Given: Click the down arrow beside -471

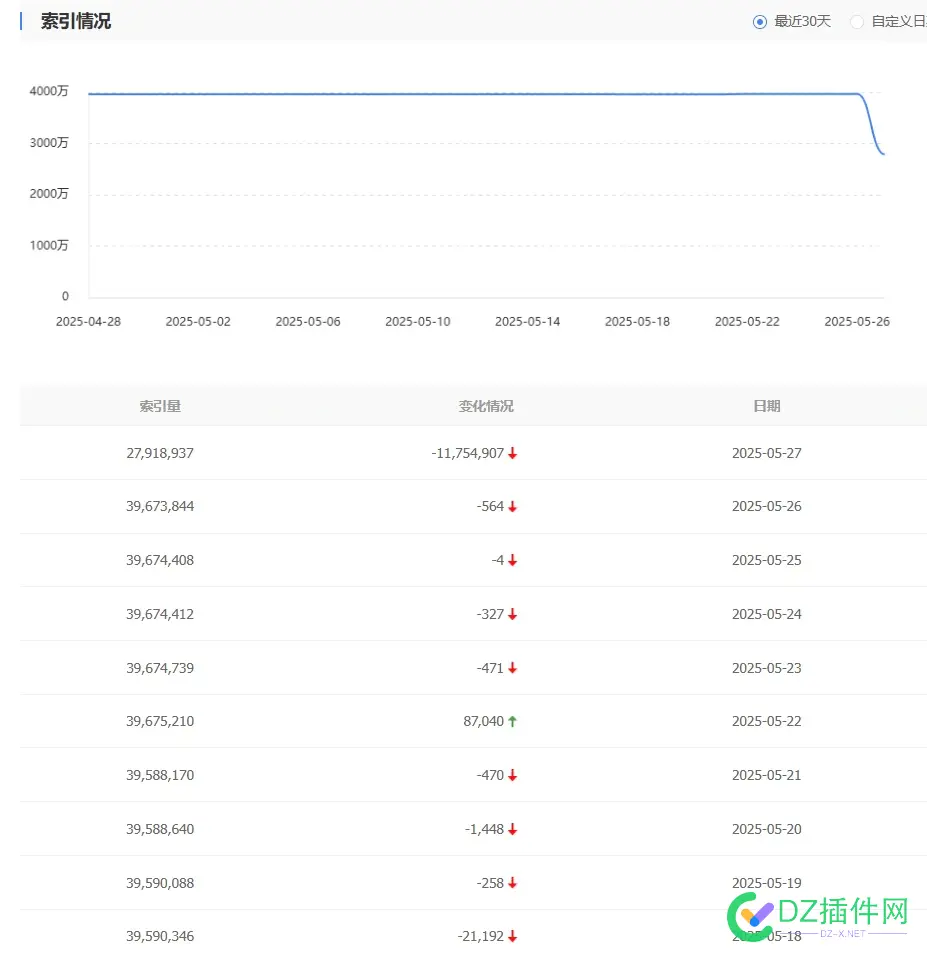Looking at the screenshot, I should (x=512, y=668).
